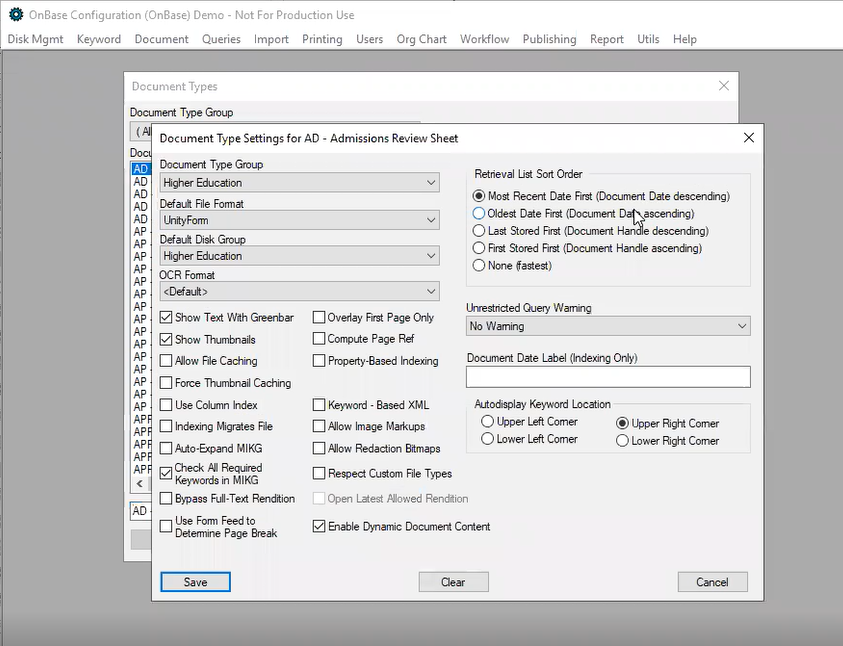Open the Utils menu
This screenshot has height=646, width=843.
pyautogui.click(x=648, y=39)
